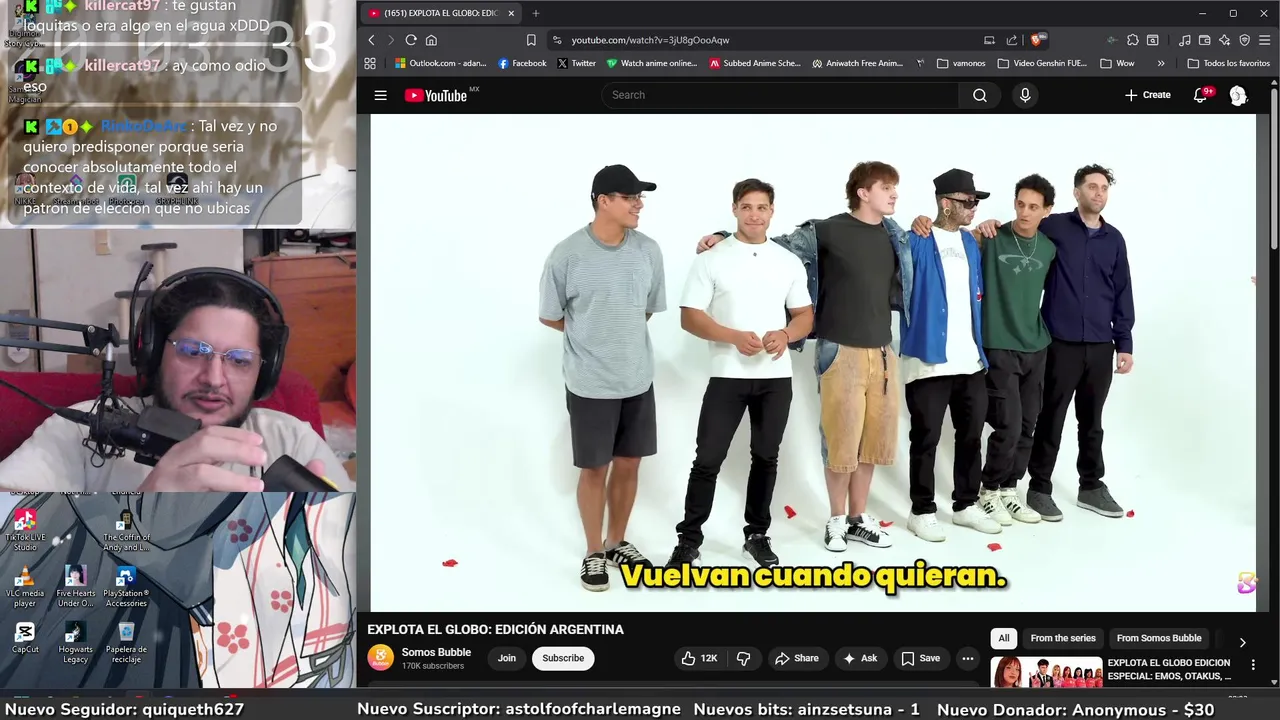Expand the Wow bookmarks folder
The width and height of the screenshot is (1280, 720).
(1117, 63)
